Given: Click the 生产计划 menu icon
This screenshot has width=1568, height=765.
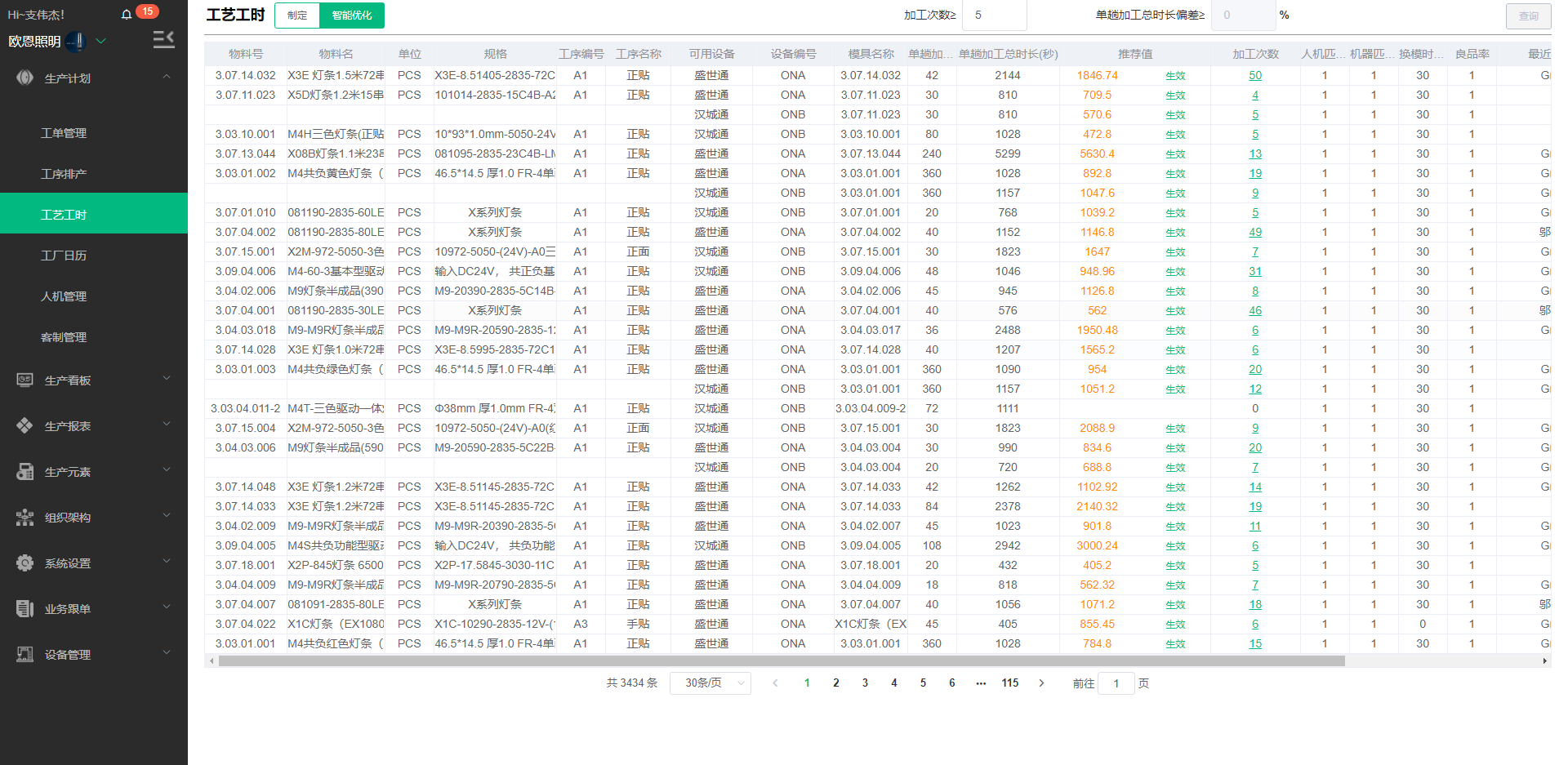Looking at the screenshot, I should 25,78.
